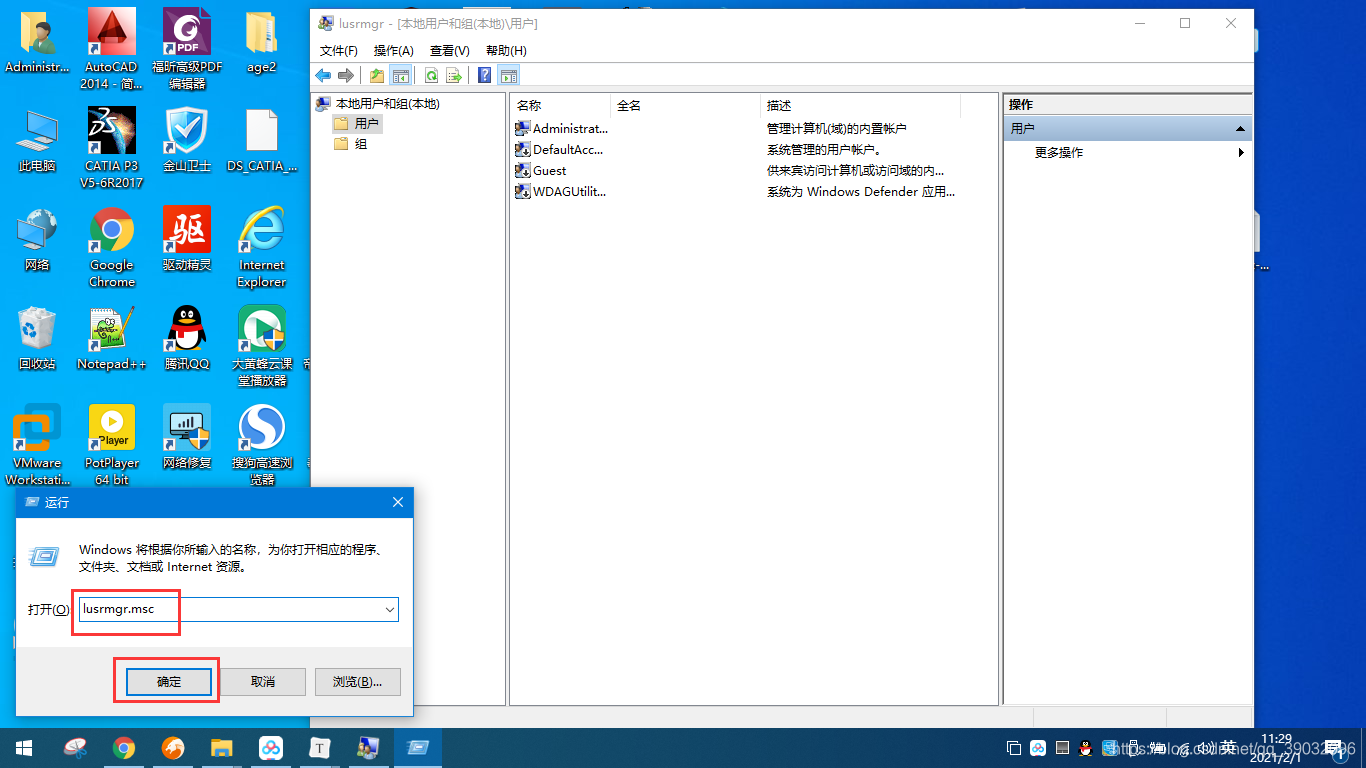Image resolution: width=1366 pixels, height=768 pixels.
Task: Click the 确定 button in the Run dialog
Action: pos(166,681)
